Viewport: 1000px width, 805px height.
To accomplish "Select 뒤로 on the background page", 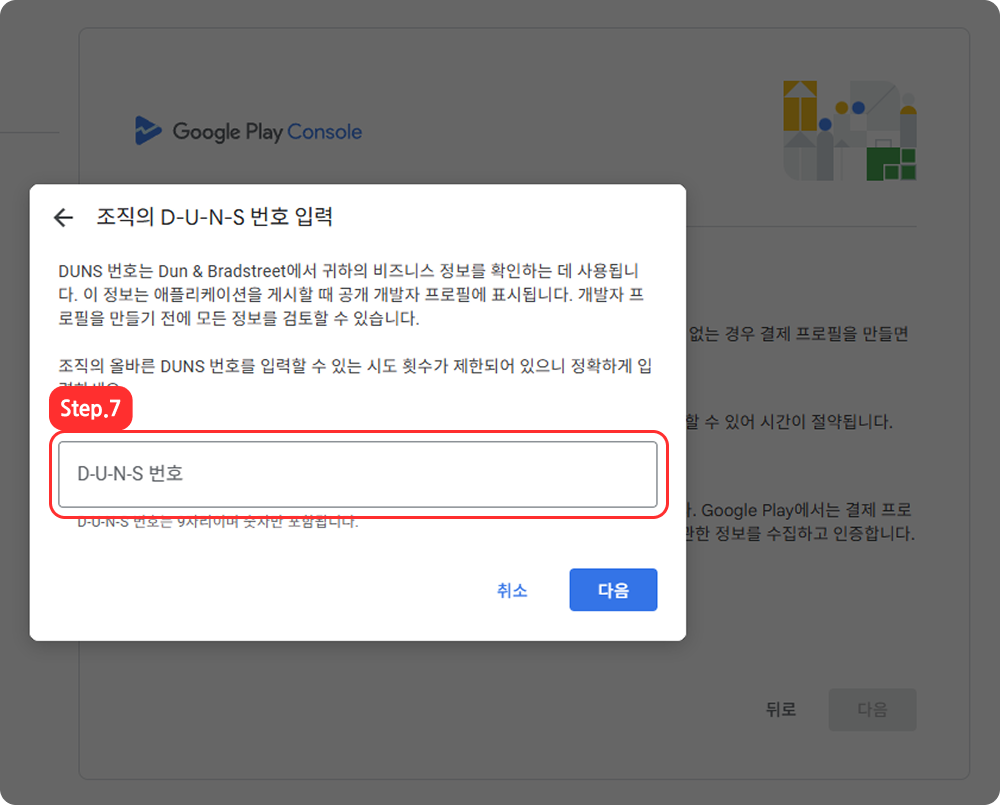I will click(x=781, y=709).
